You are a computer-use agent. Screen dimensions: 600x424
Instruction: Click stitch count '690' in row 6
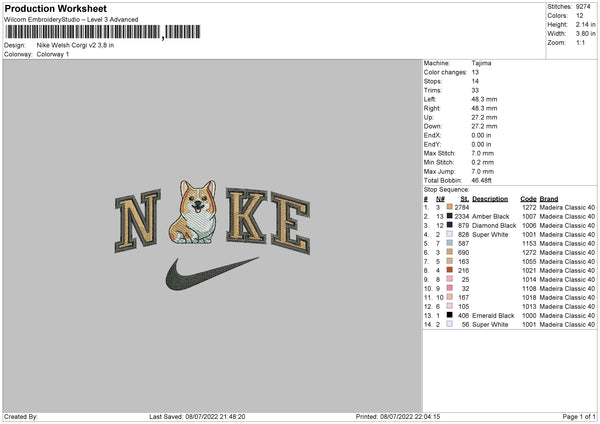click(463, 253)
